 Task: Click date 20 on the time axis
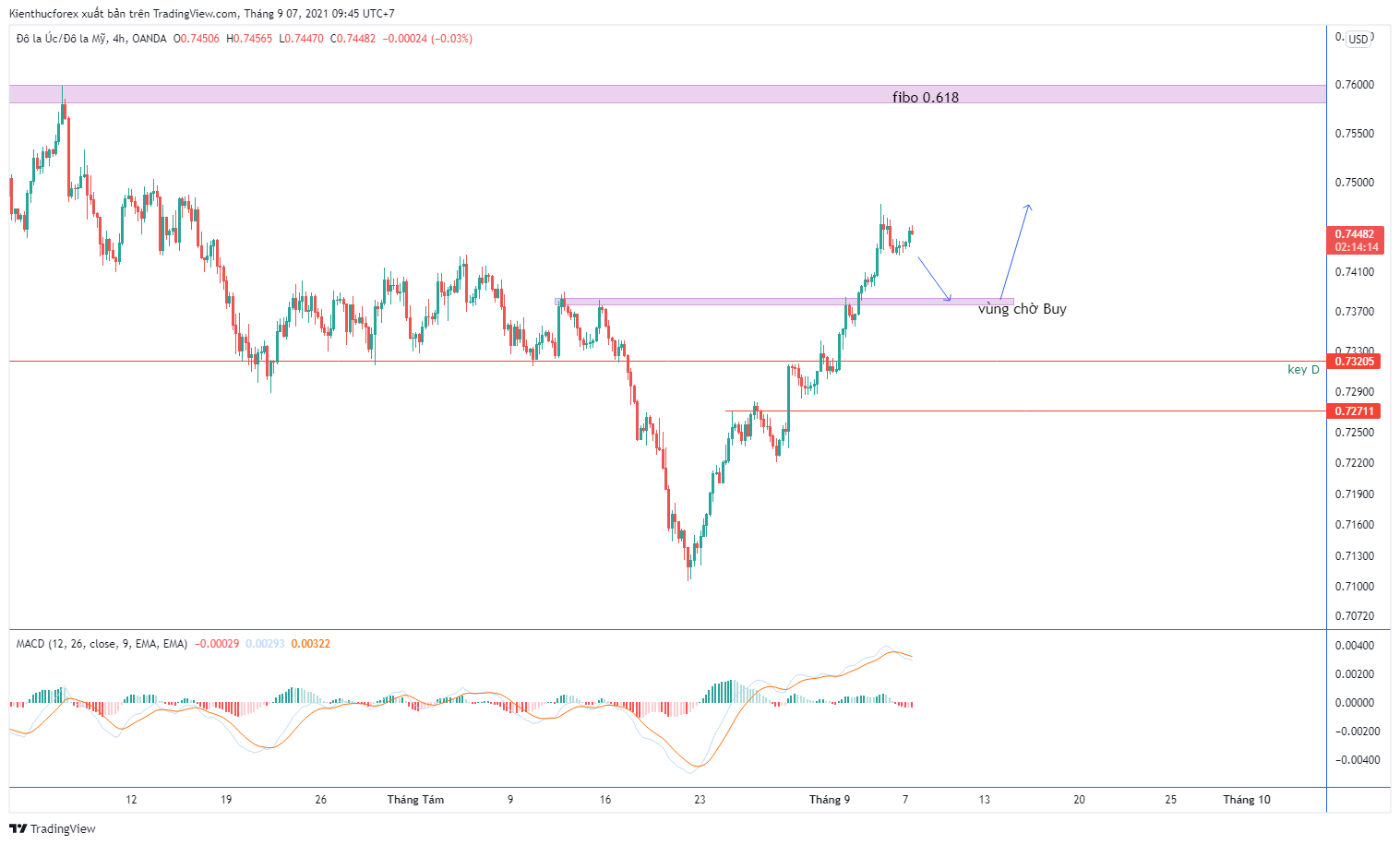(x=1079, y=800)
